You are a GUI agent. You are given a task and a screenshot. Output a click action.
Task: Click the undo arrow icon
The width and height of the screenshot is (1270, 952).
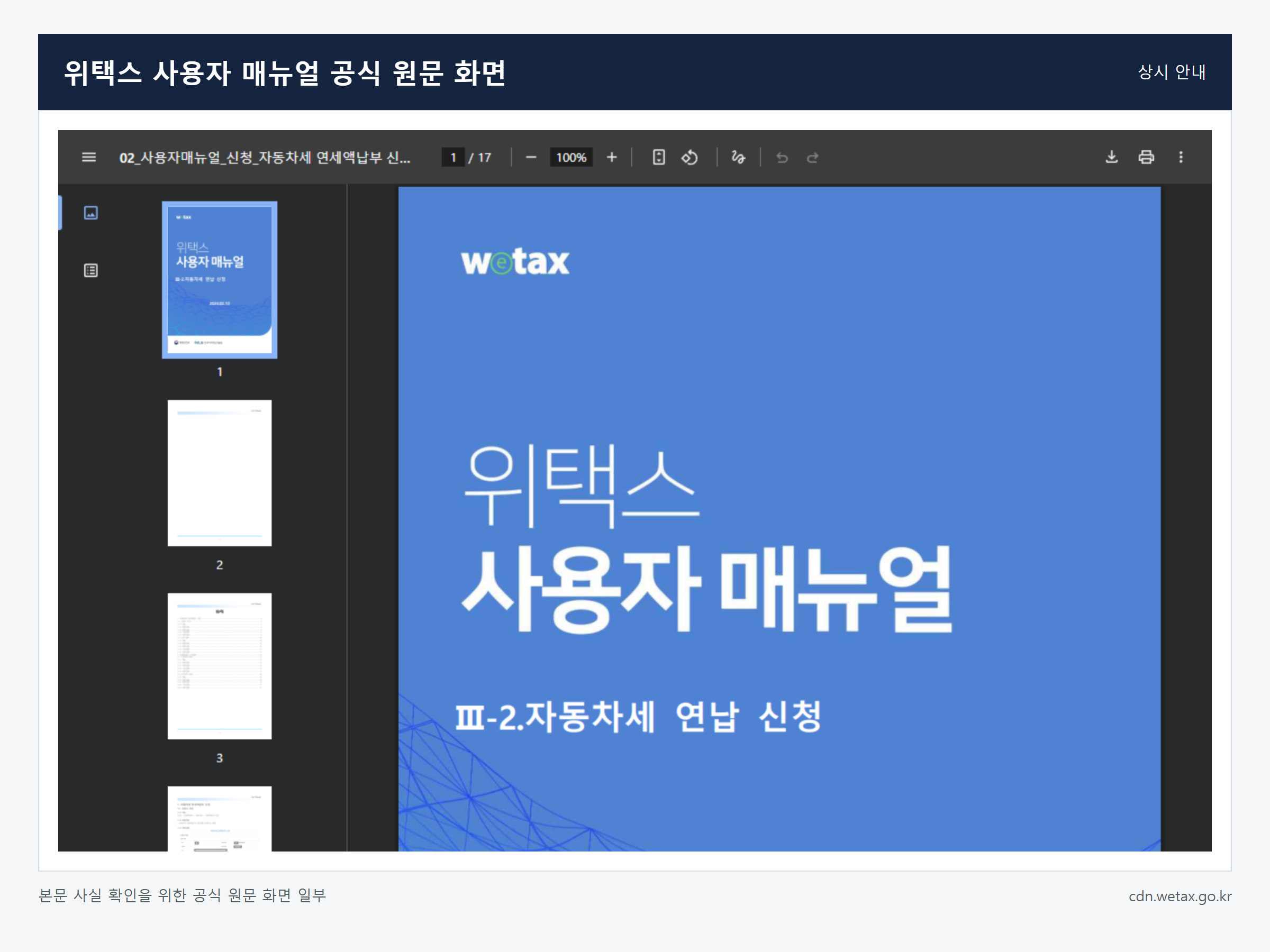pos(782,157)
